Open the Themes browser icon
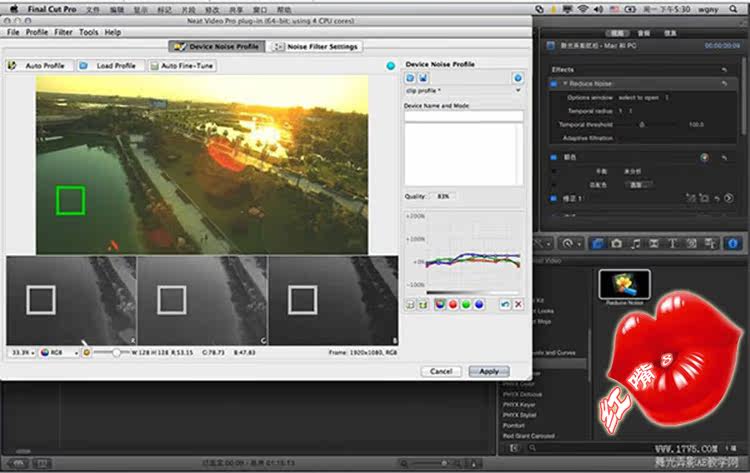 (x=710, y=243)
